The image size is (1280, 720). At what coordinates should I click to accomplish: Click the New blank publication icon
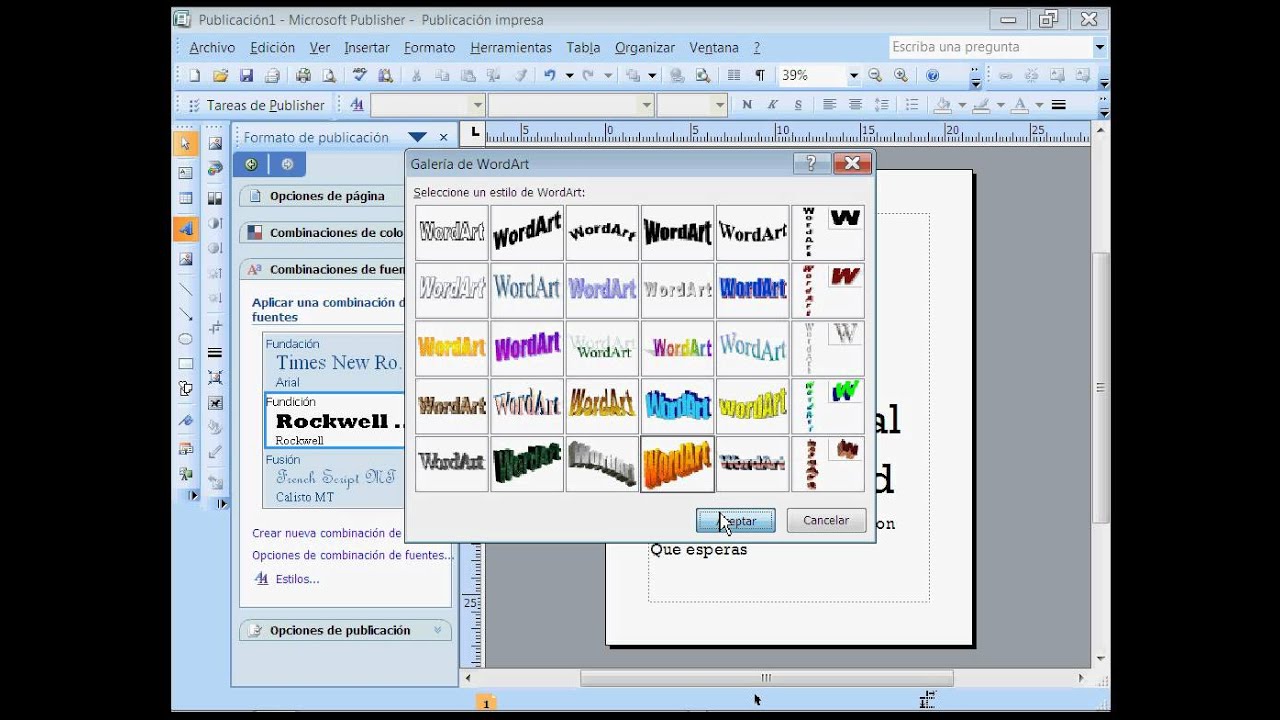pos(195,75)
